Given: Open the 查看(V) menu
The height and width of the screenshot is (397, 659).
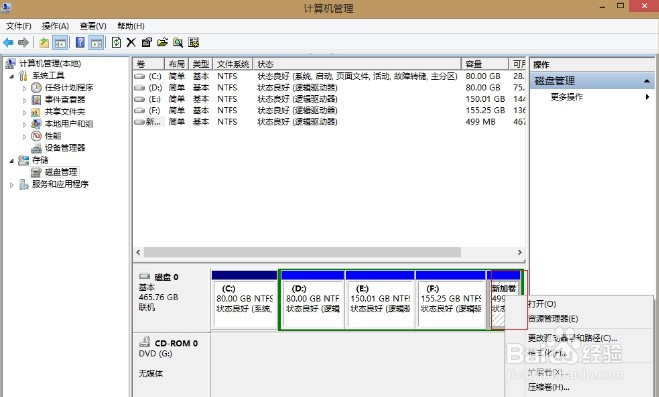Looking at the screenshot, I should 93,26.
